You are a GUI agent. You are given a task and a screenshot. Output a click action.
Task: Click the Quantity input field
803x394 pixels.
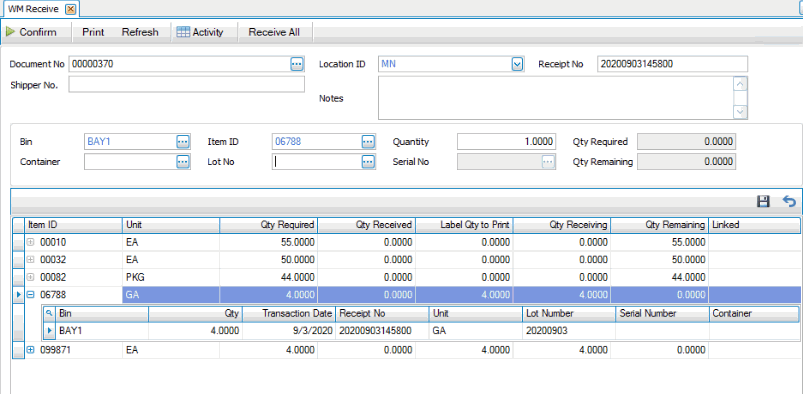(506, 141)
